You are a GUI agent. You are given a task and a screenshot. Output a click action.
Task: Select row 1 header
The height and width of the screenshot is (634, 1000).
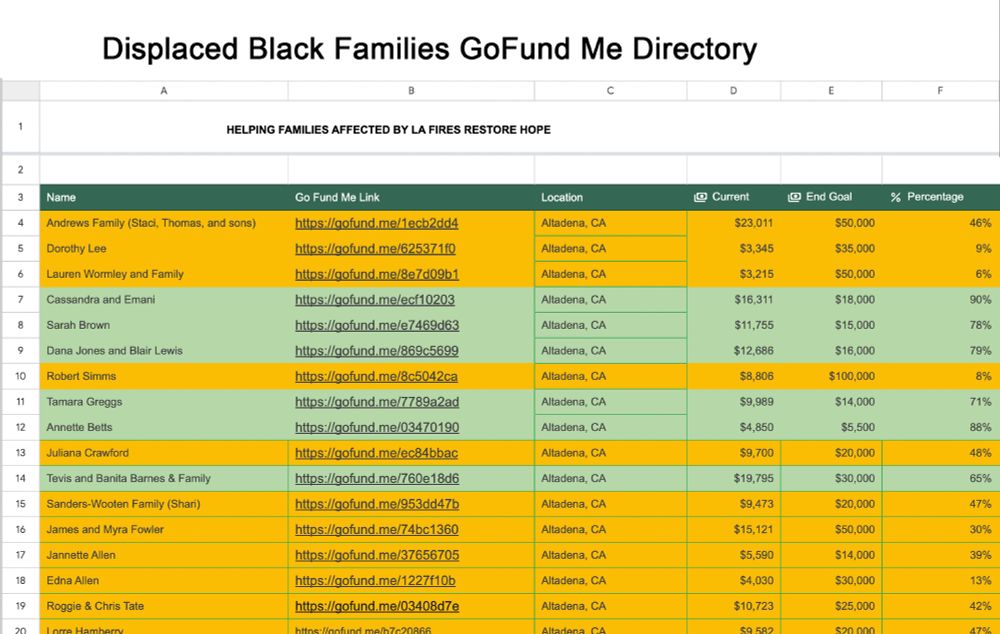20,126
